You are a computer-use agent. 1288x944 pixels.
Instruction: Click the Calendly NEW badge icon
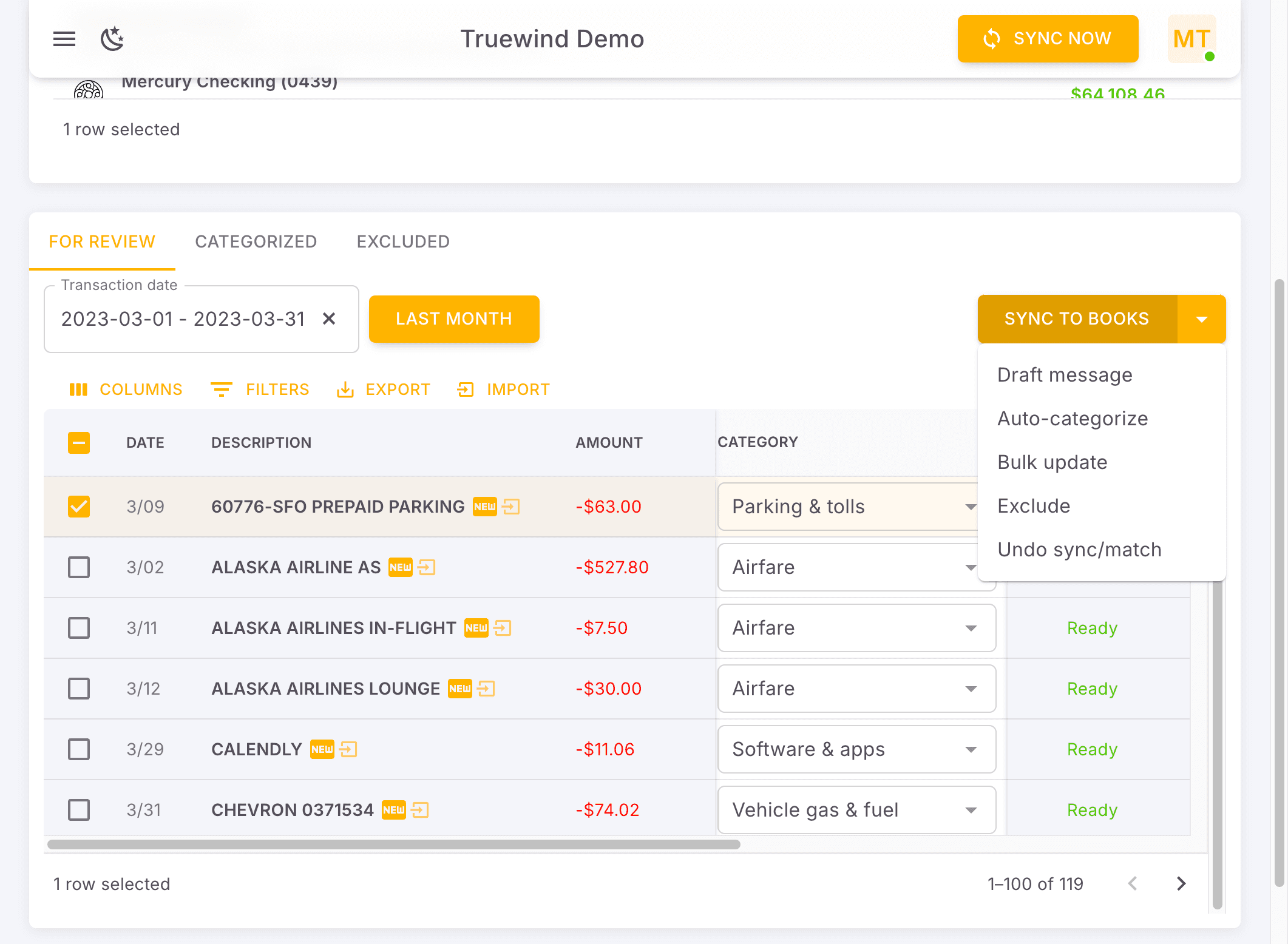tap(322, 749)
